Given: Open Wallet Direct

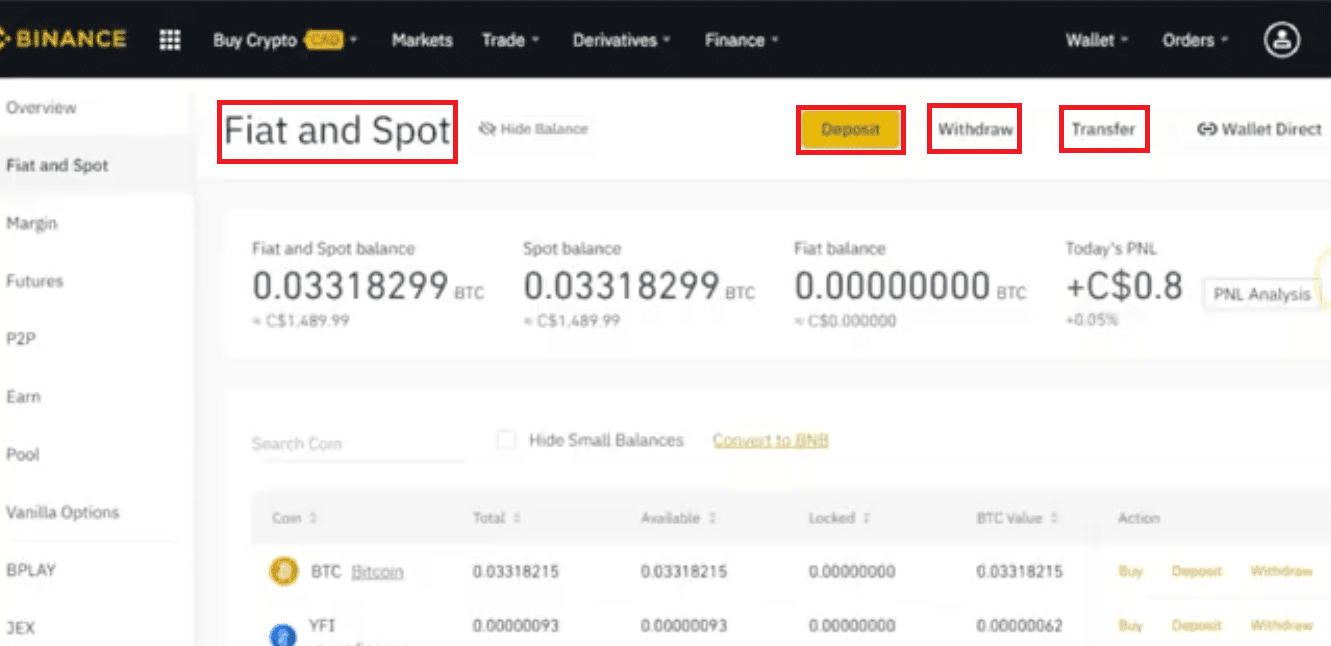Looking at the screenshot, I should [1259, 129].
